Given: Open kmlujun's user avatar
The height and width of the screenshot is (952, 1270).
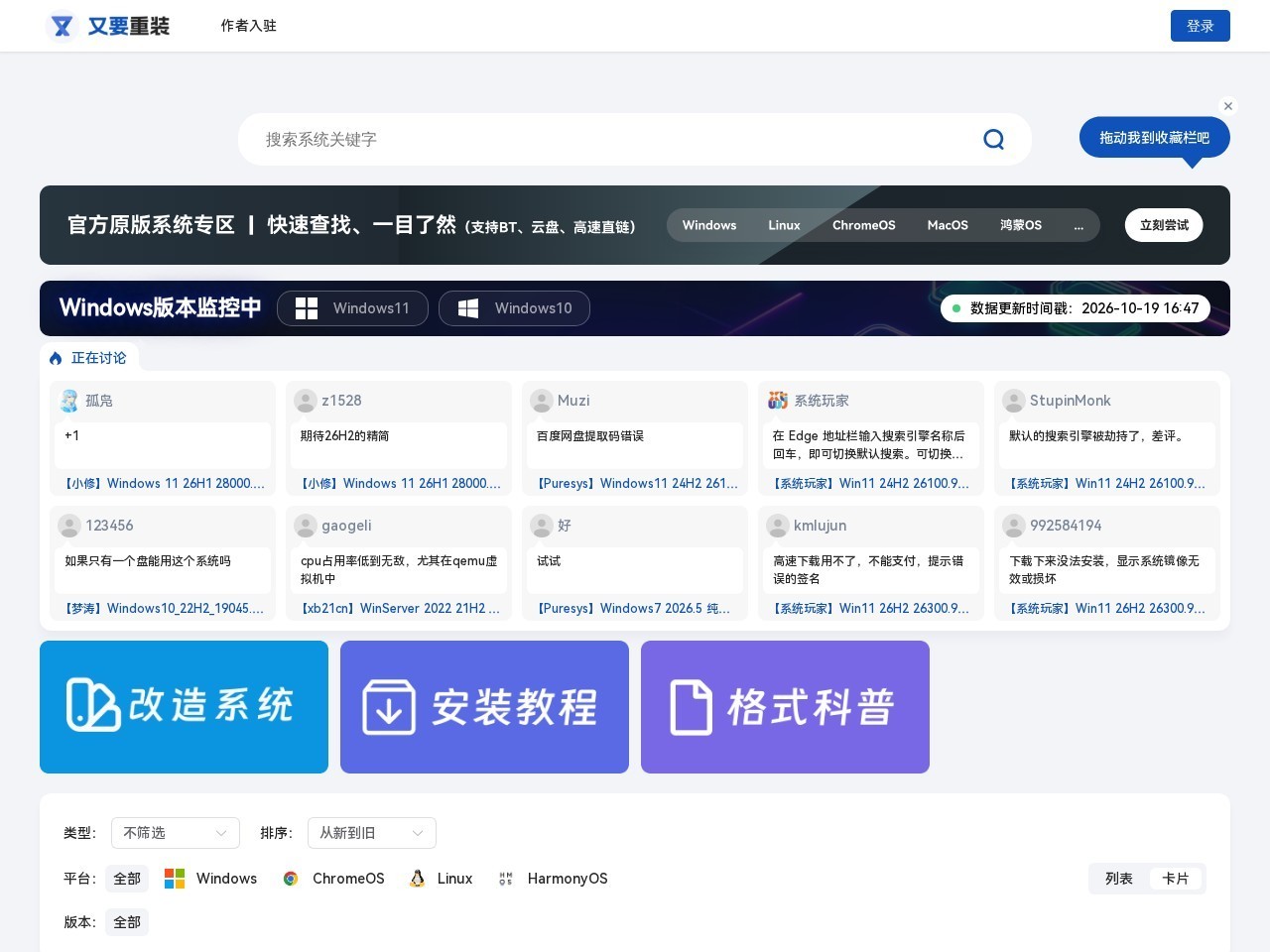Looking at the screenshot, I should click(x=778, y=526).
